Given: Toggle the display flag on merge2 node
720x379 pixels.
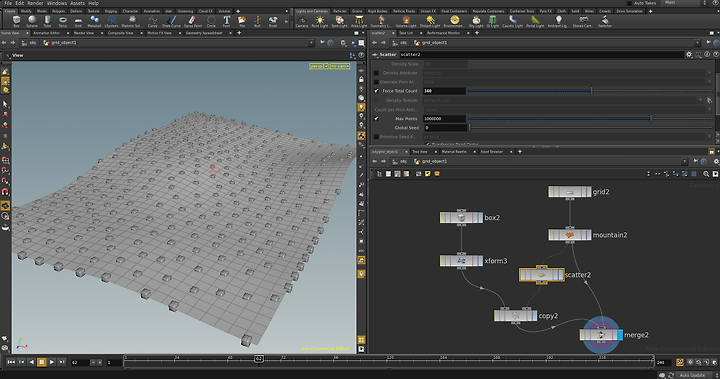Looking at the screenshot, I should 620,335.
